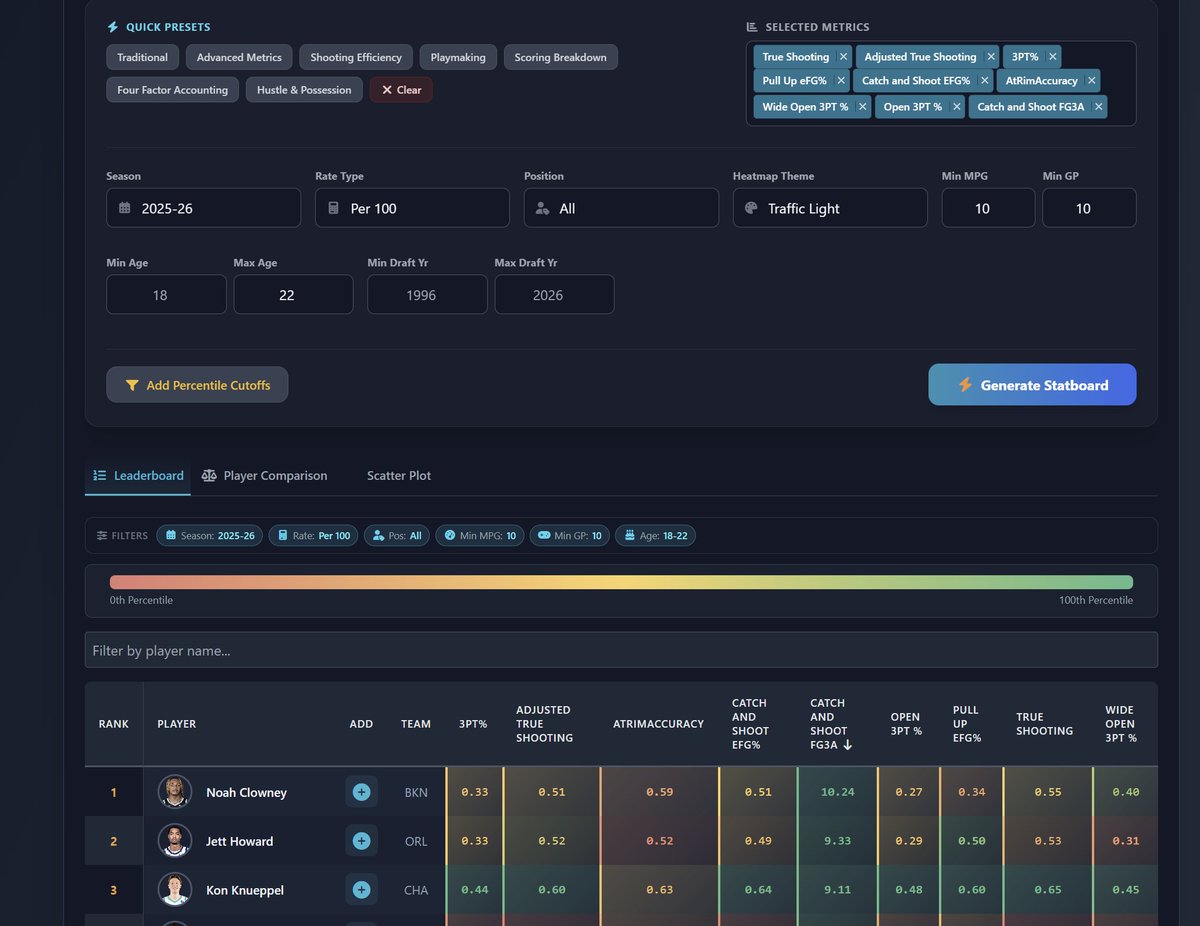
Task: Click the Max Draft Yr field
Action: click(x=554, y=295)
